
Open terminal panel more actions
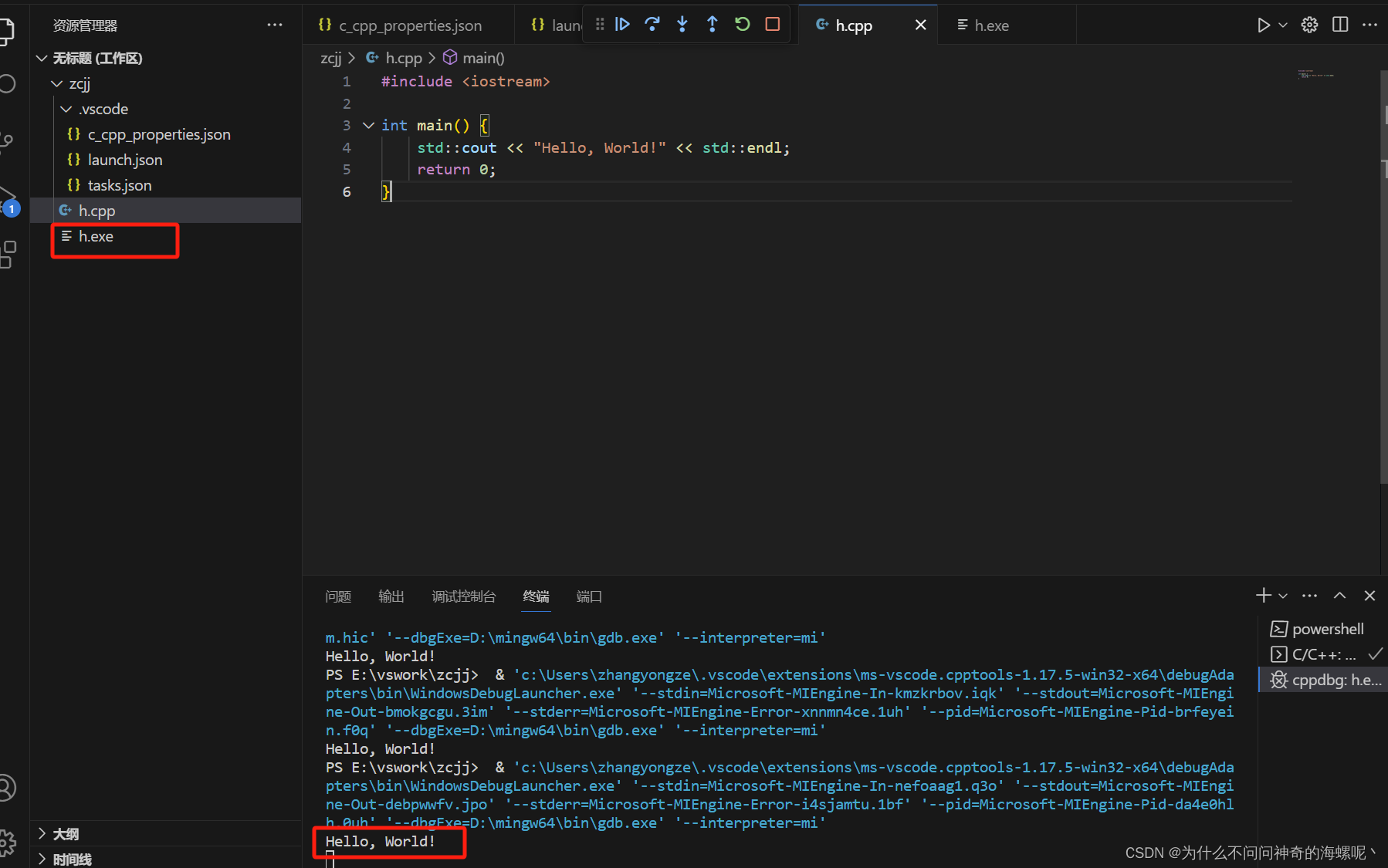point(1310,596)
